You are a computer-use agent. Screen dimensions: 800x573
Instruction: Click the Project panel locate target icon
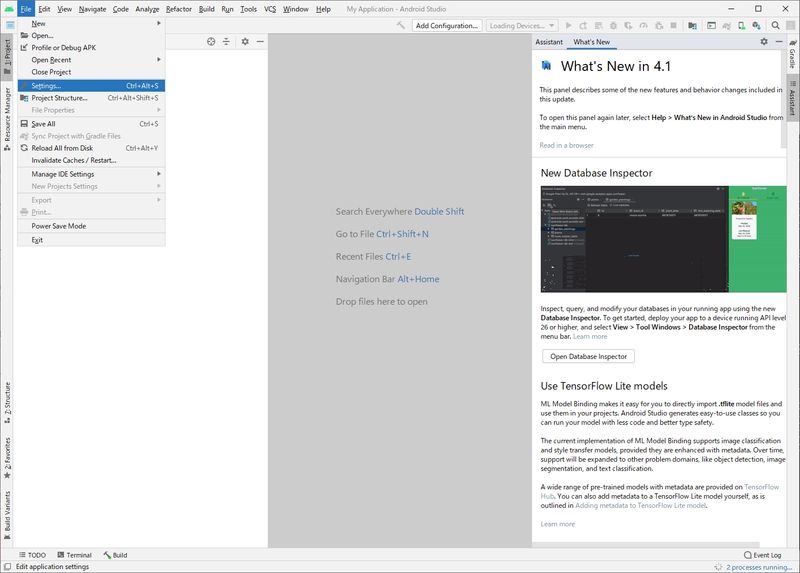[x=211, y=42]
